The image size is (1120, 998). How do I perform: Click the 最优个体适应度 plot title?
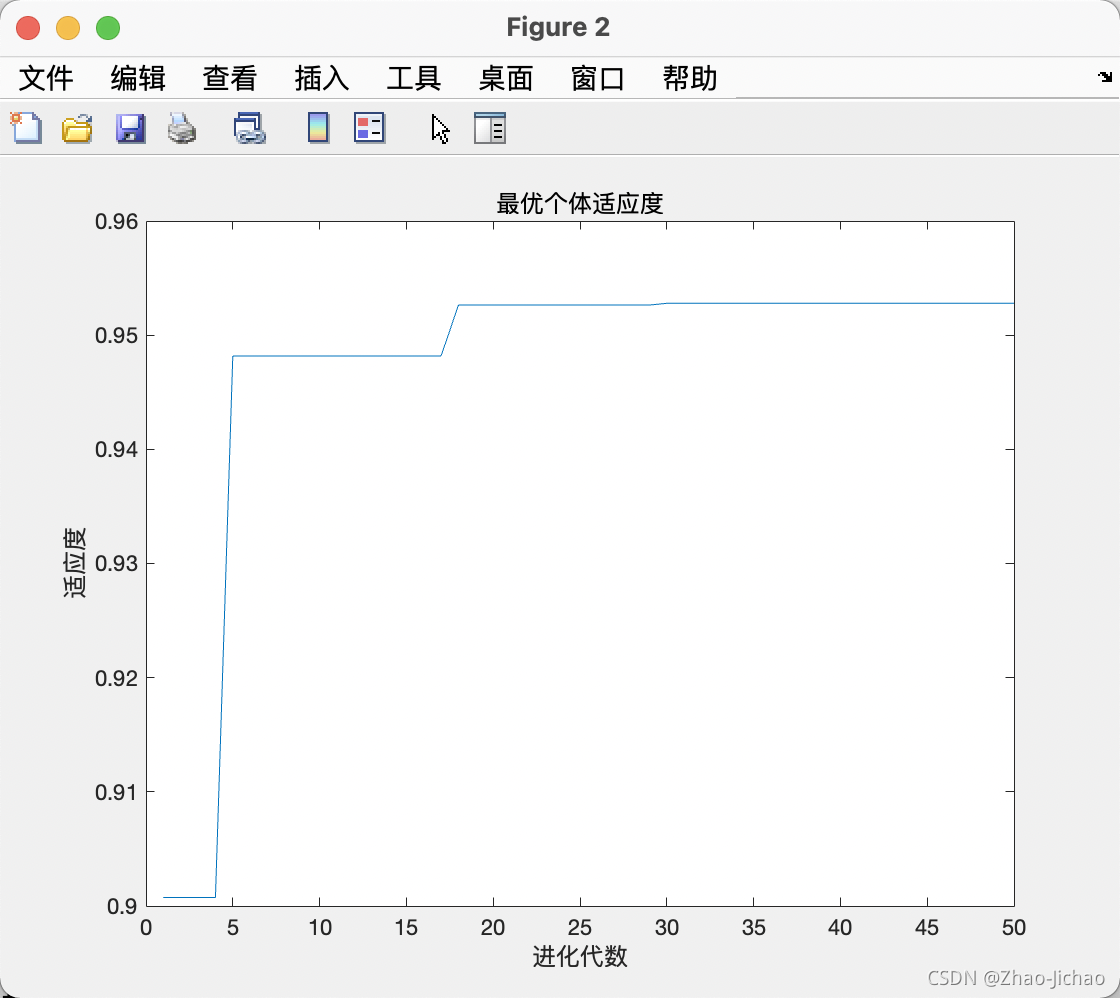click(579, 204)
